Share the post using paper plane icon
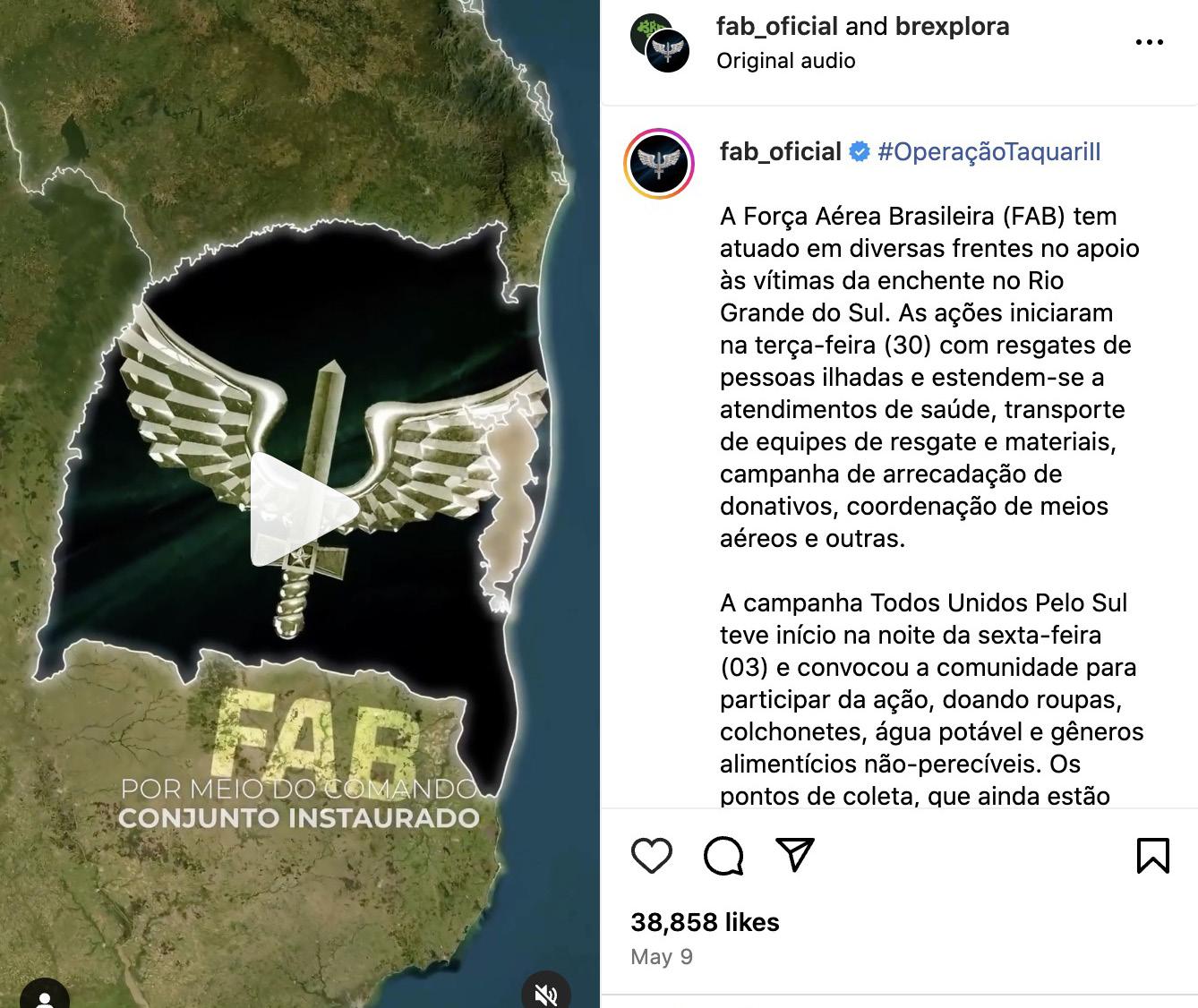 [795, 855]
